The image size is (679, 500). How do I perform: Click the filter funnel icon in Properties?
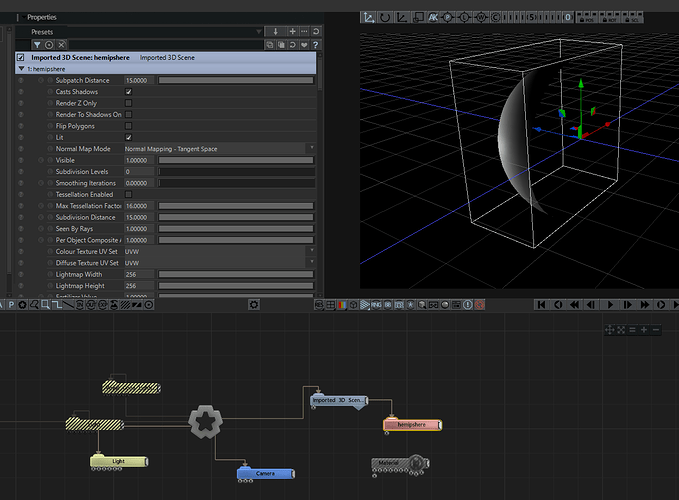tap(37, 45)
